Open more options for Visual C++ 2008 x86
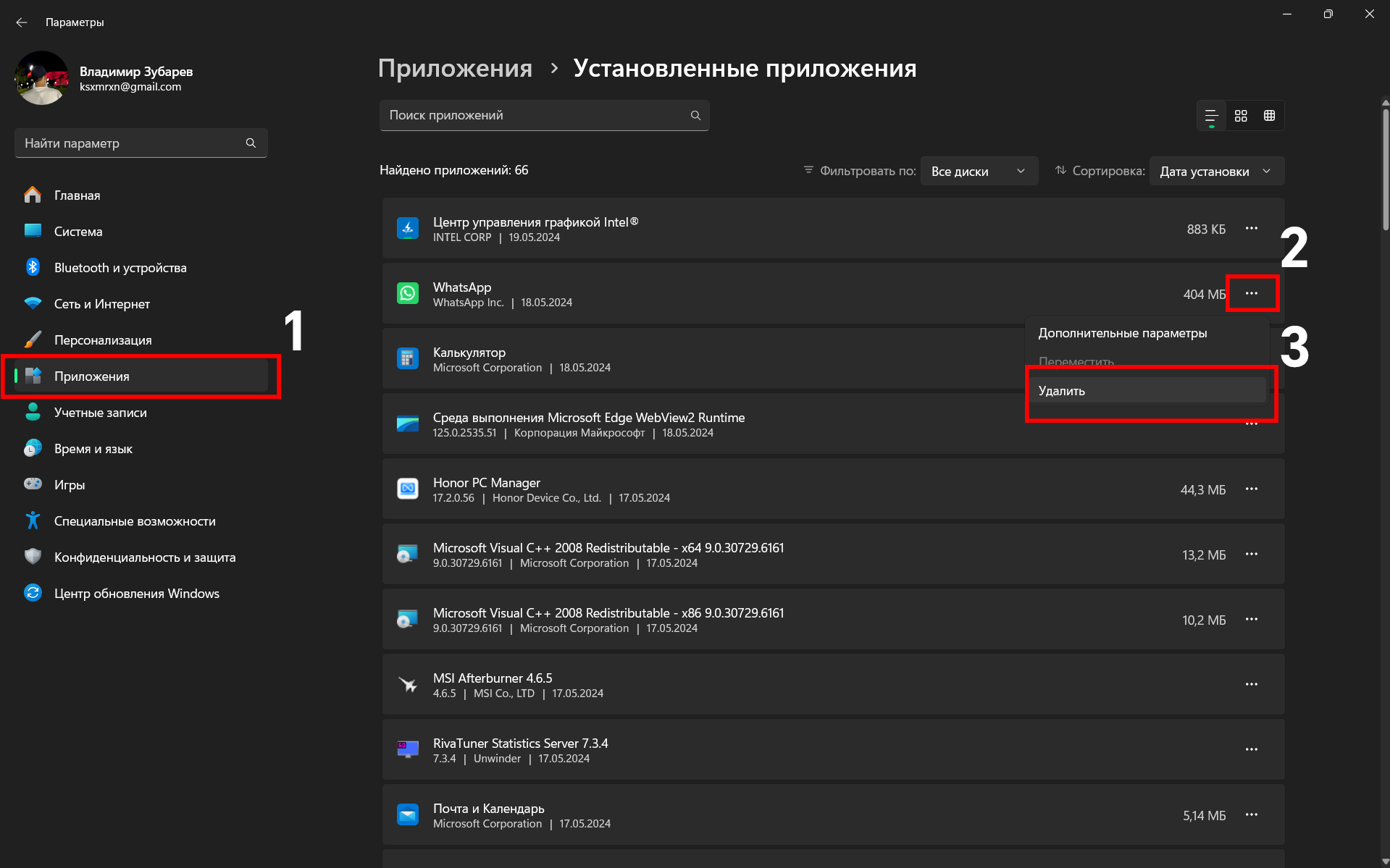Screen dimensions: 1390x868 1252,620
